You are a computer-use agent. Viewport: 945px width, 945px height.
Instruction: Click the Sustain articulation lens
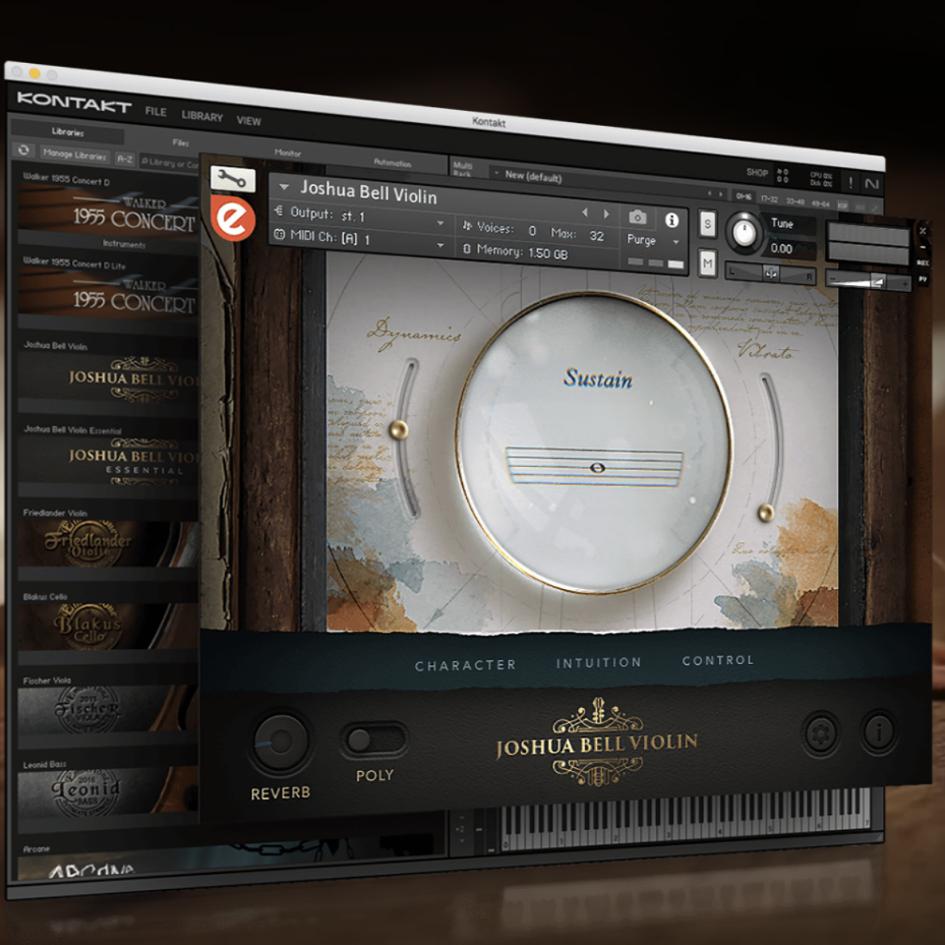coord(595,442)
